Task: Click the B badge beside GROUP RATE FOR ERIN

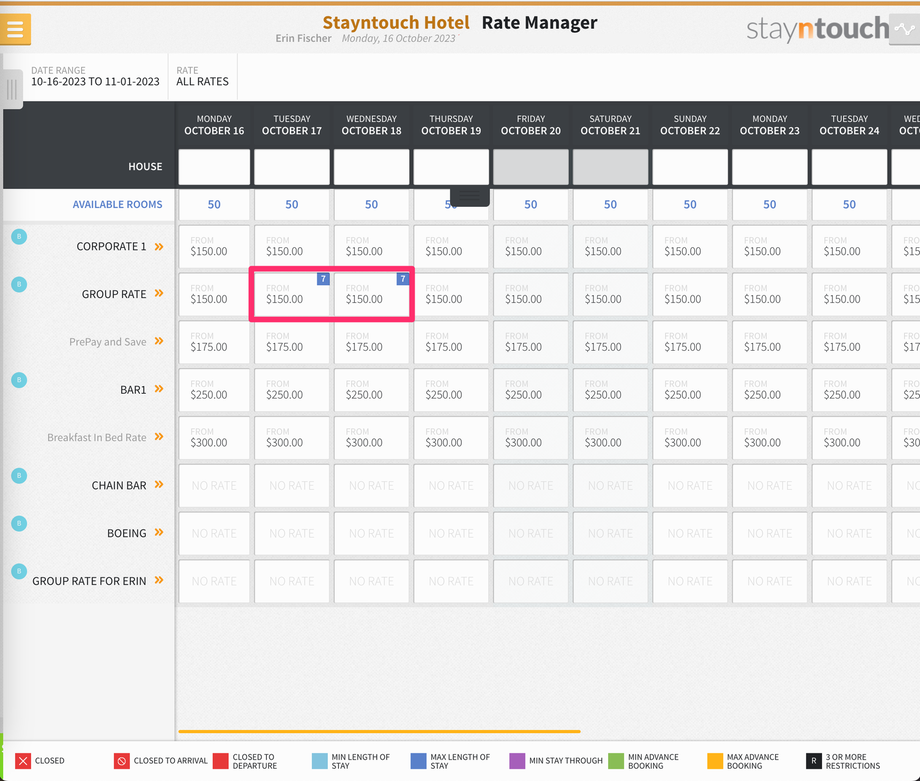Action: point(19,572)
